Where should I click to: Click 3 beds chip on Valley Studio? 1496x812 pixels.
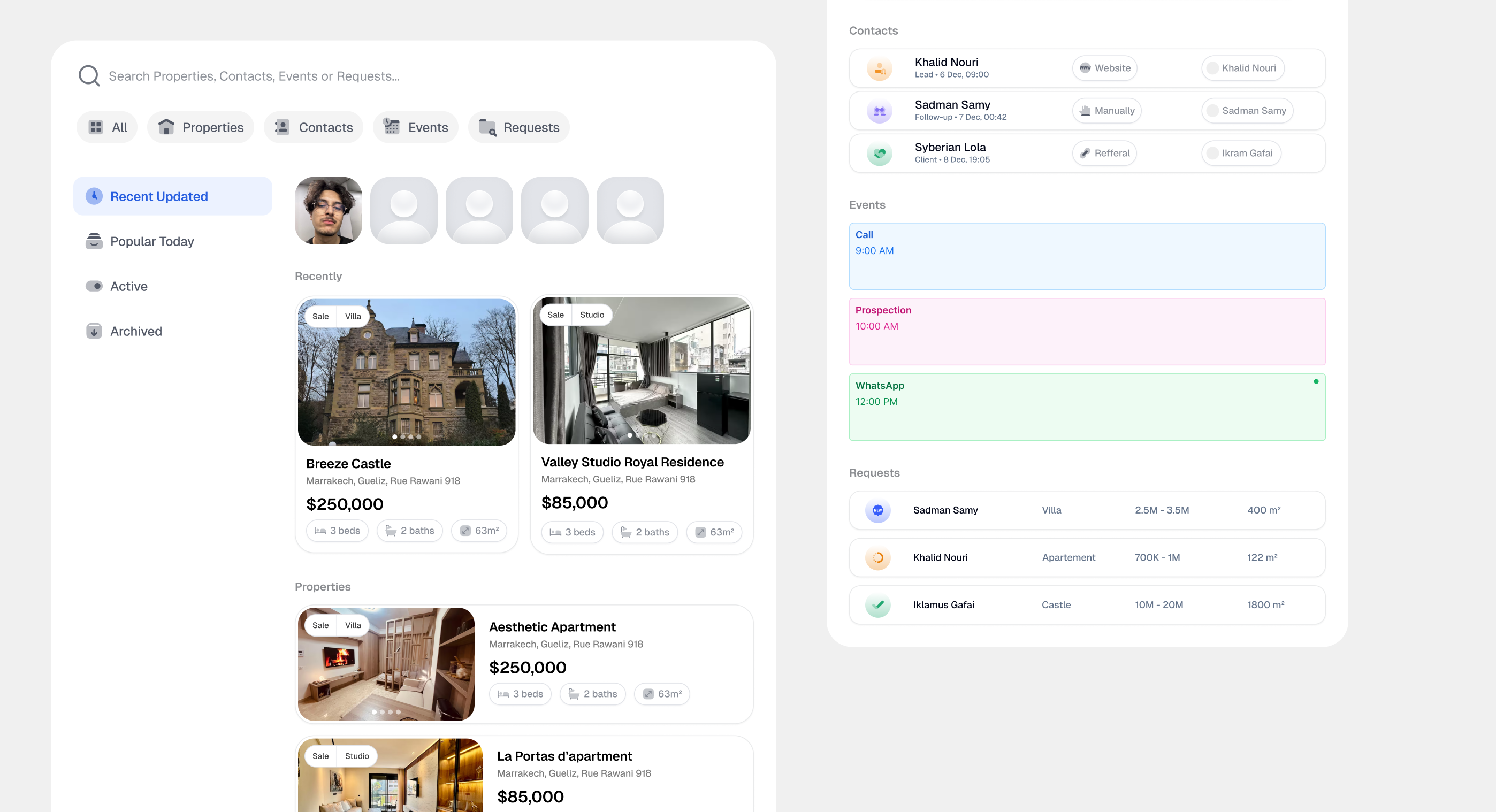click(572, 532)
